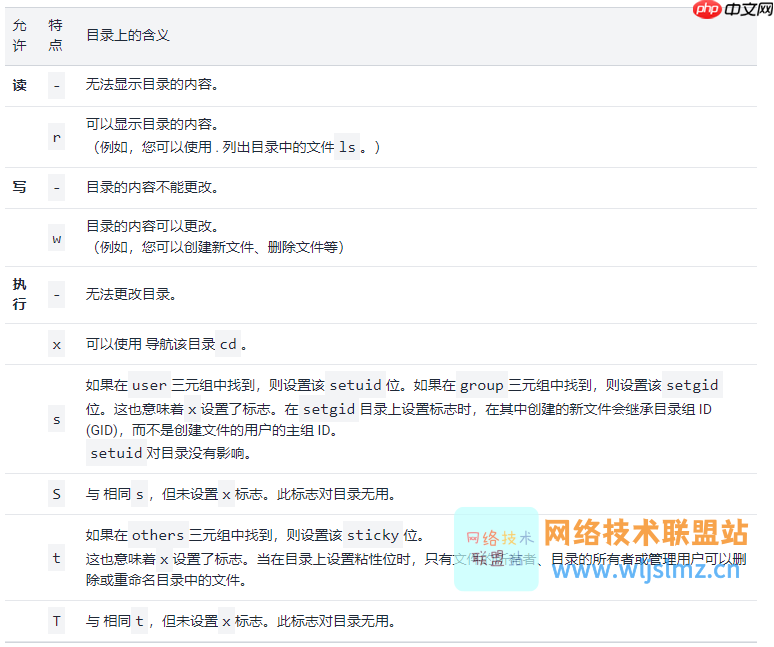Image resolution: width=774 pixels, height=647 pixels.
Task: Click the dash cell in 读 row
Action: tap(56, 86)
